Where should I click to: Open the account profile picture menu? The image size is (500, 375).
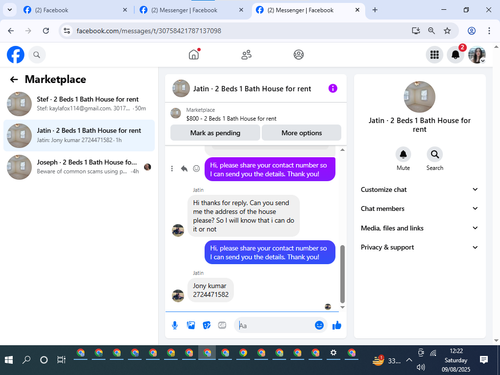pos(477,55)
